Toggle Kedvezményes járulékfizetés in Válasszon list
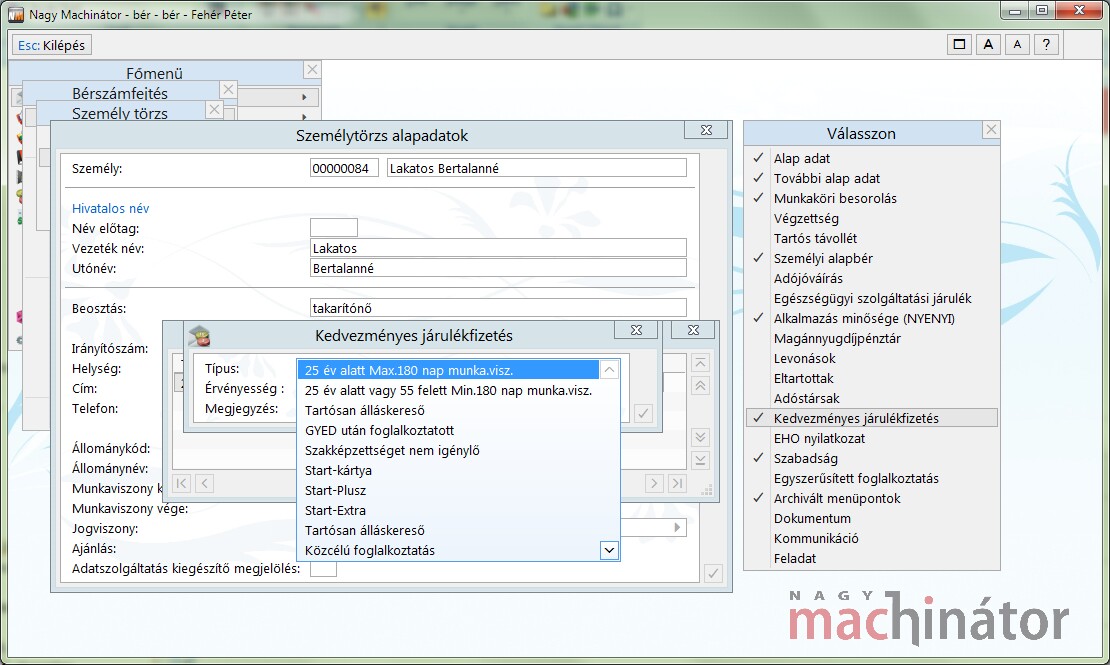 [x=871, y=419]
